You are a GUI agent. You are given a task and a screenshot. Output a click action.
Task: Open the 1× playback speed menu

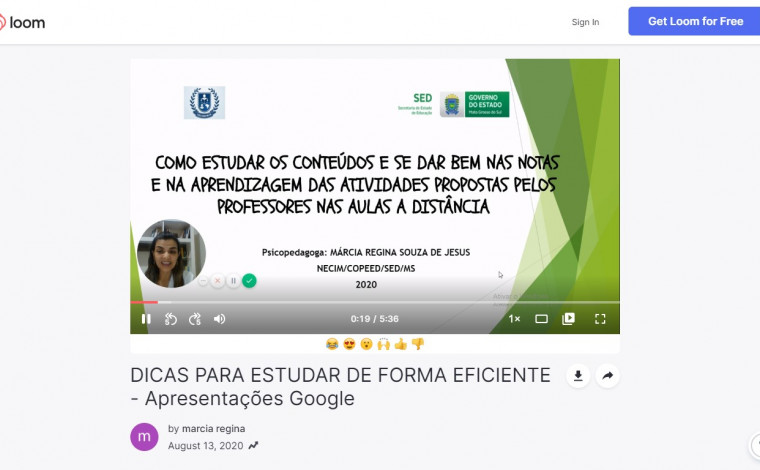(x=514, y=319)
